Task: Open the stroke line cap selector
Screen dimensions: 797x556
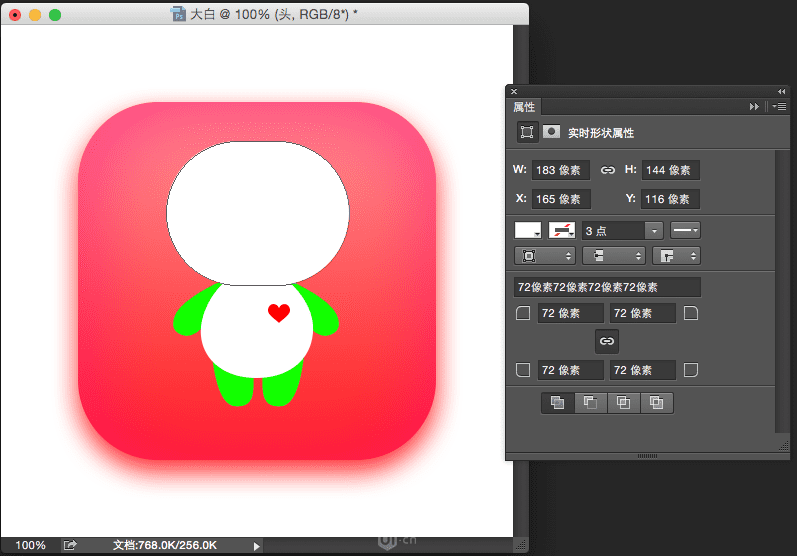Action: pos(614,256)
